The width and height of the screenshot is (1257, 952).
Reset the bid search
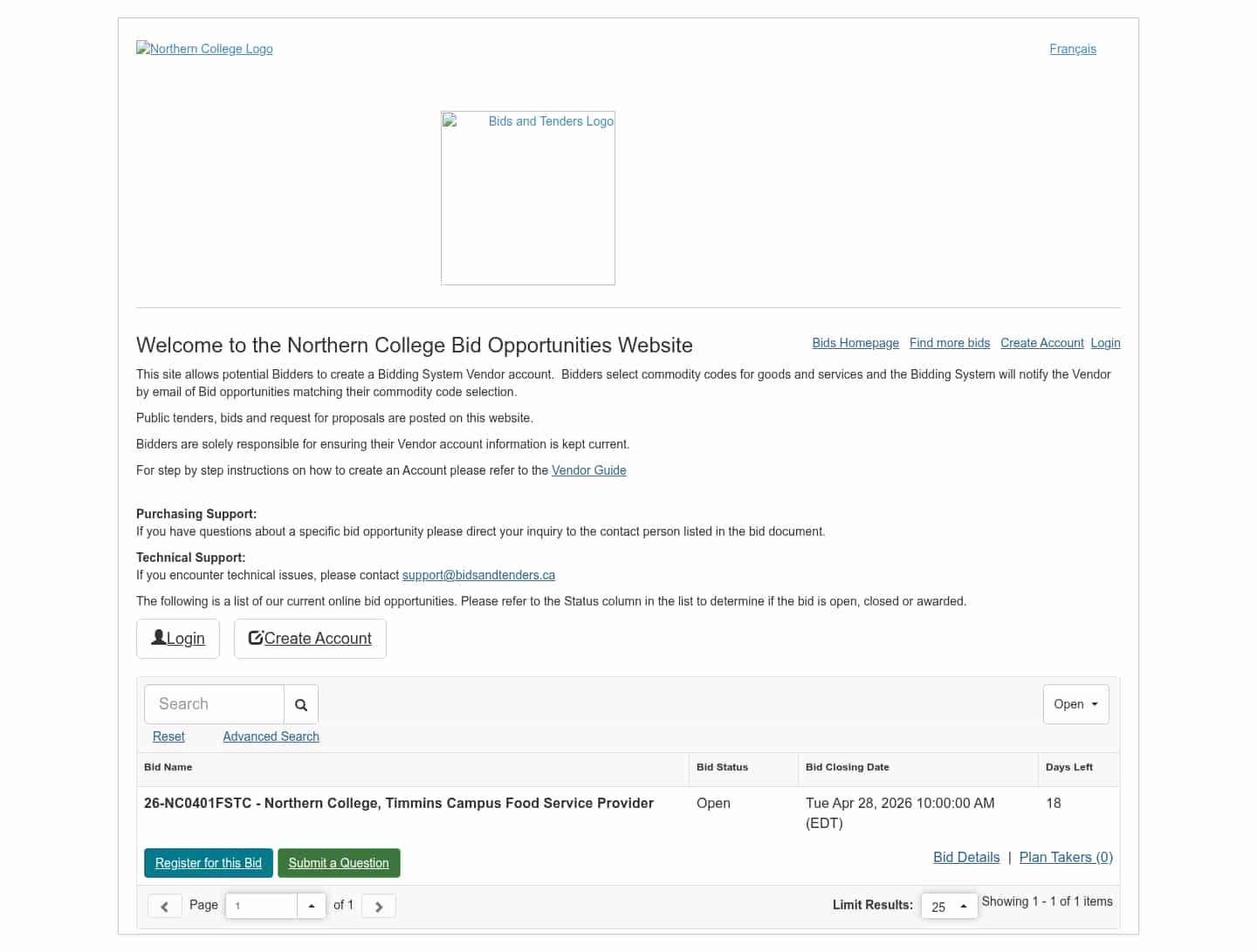(x=168, y=736)
